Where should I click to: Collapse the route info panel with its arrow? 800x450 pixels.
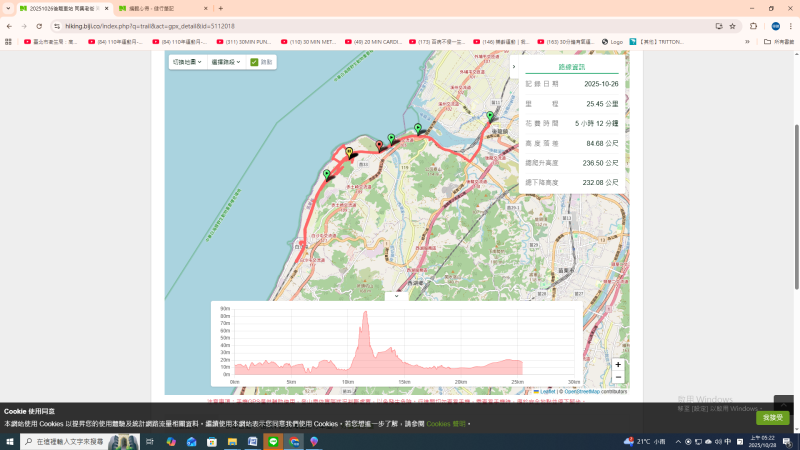point(513,67)
